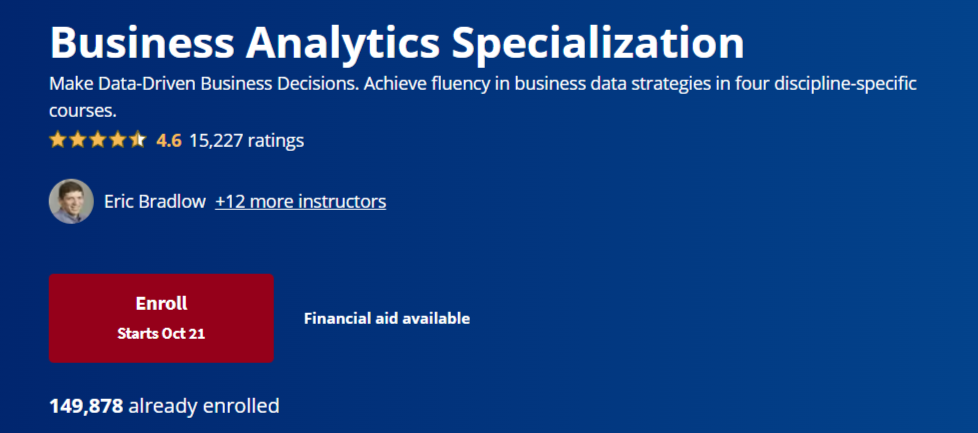Open the +12 more instructors link
This screenshot has width=978, height=433.
tap(300, 202)
